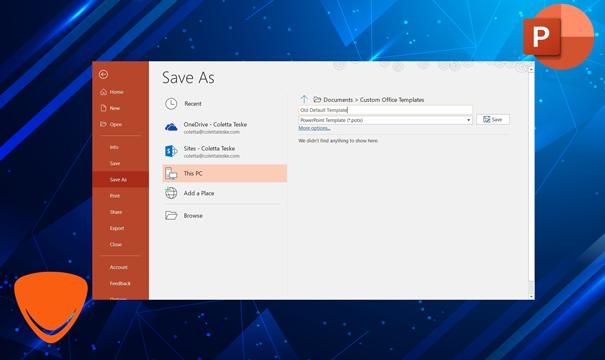Open the Print page

pyautogui.click(x=115, y=196)
